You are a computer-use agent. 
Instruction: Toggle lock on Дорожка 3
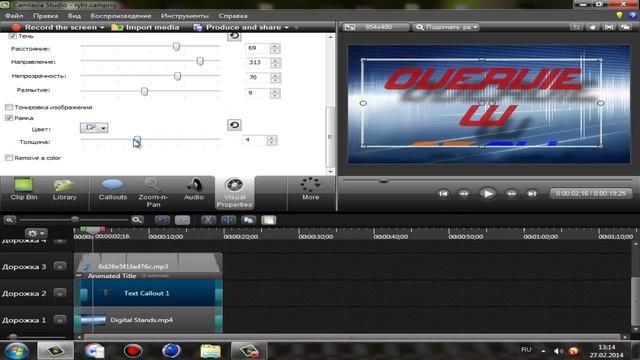click(60, 267)
